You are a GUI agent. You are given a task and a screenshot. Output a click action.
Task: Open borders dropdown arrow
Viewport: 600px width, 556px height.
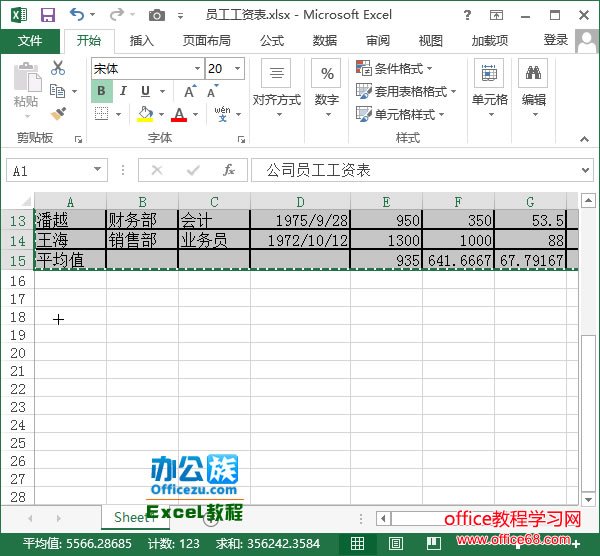118,114
